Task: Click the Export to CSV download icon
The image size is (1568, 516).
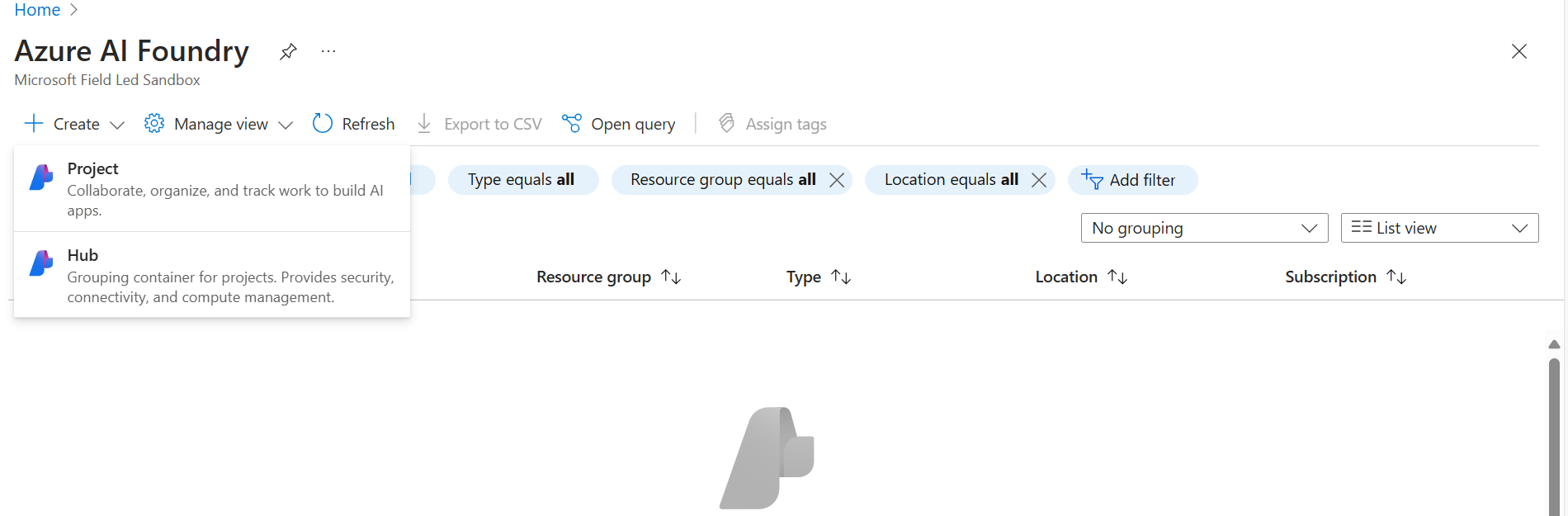Action: [x=424, y=124]
